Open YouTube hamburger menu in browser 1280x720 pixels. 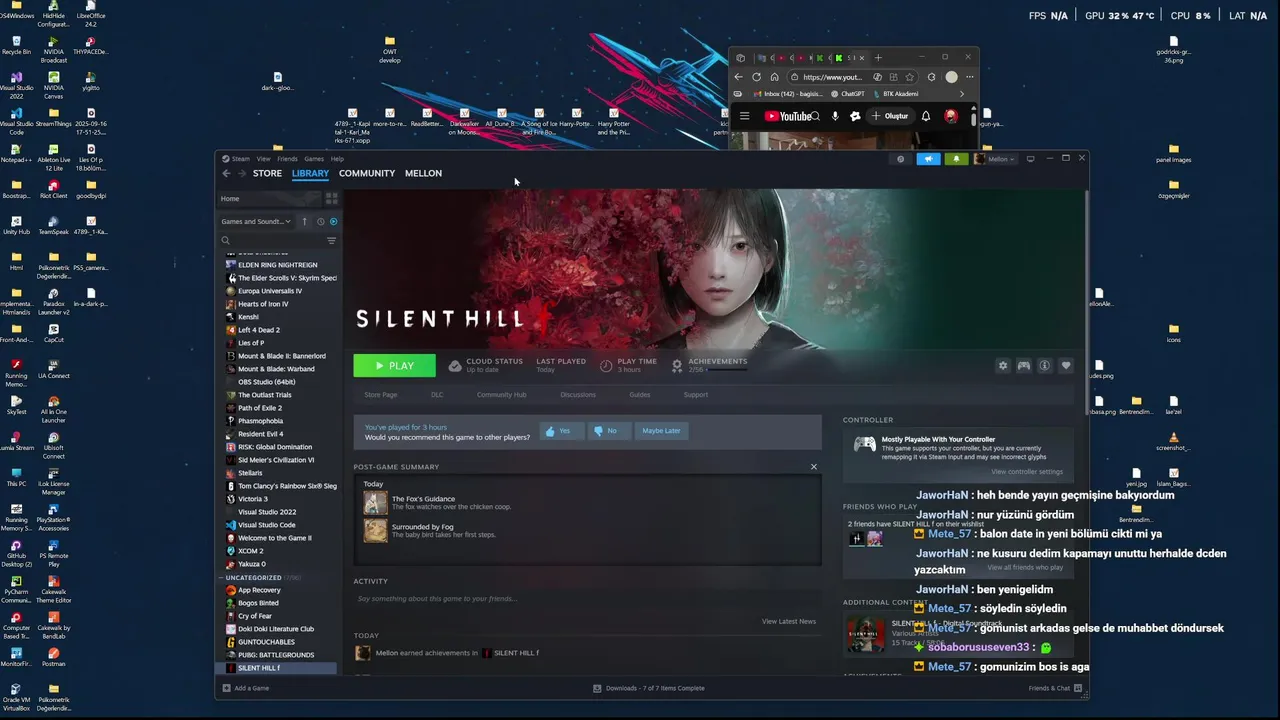744,116
